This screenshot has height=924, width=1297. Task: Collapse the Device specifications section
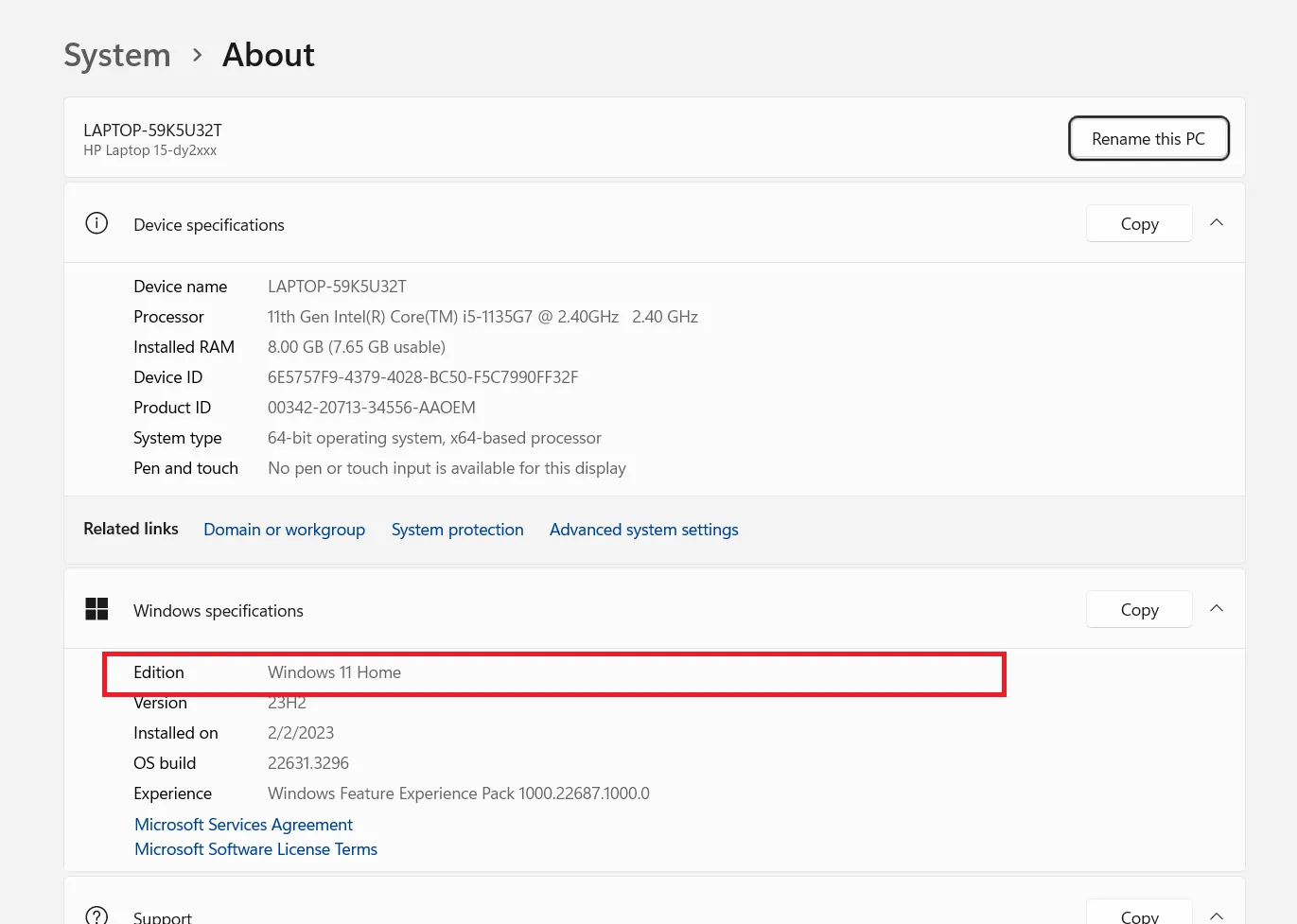[x=1217, y=223]
